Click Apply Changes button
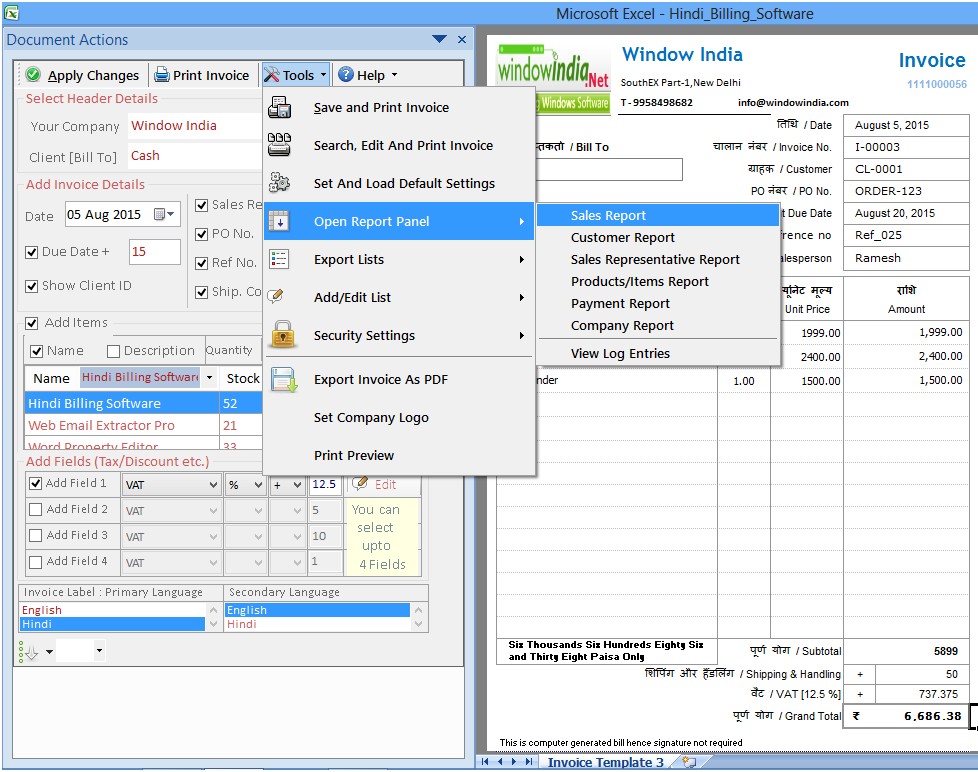Viewport: 978px width, 772px height. tap(82, 75)
